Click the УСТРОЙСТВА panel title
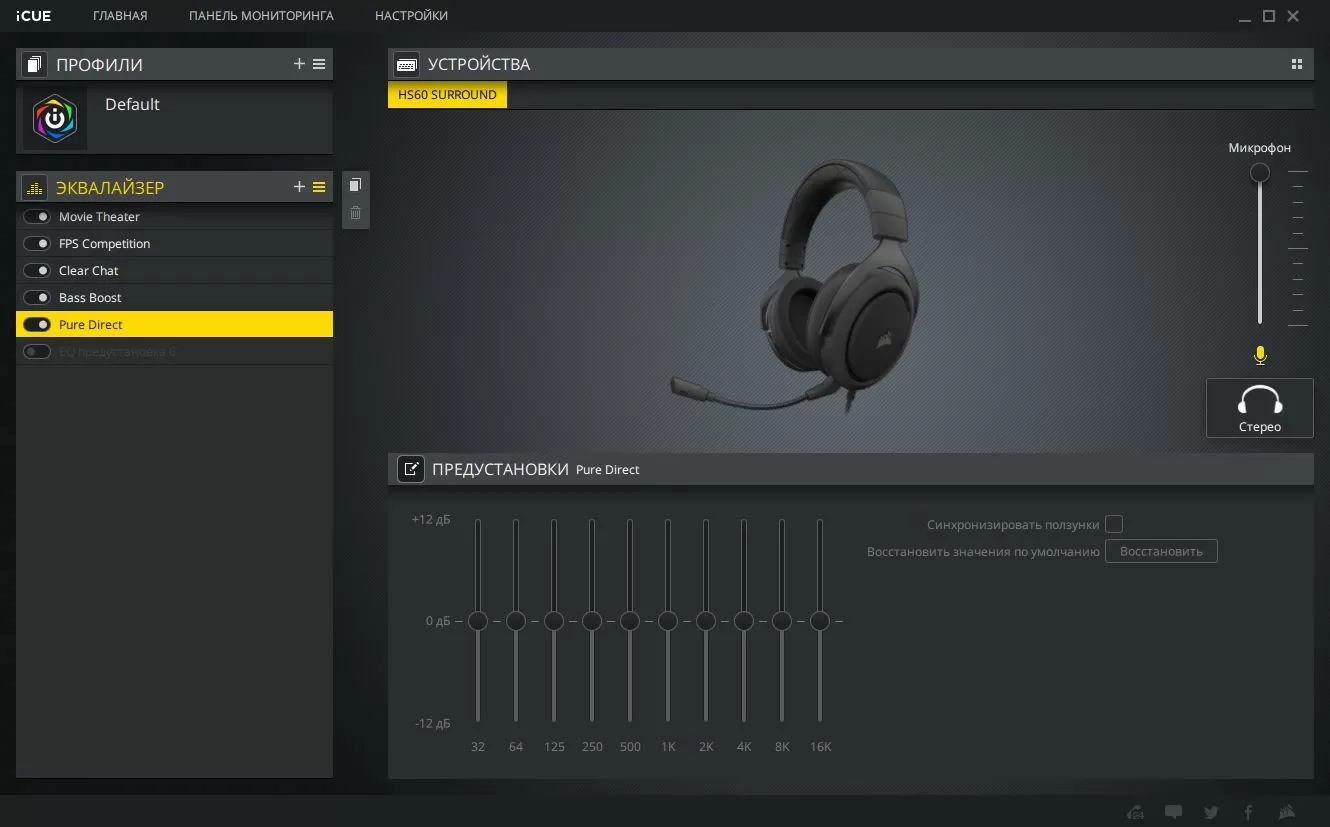 pos(479,64)
